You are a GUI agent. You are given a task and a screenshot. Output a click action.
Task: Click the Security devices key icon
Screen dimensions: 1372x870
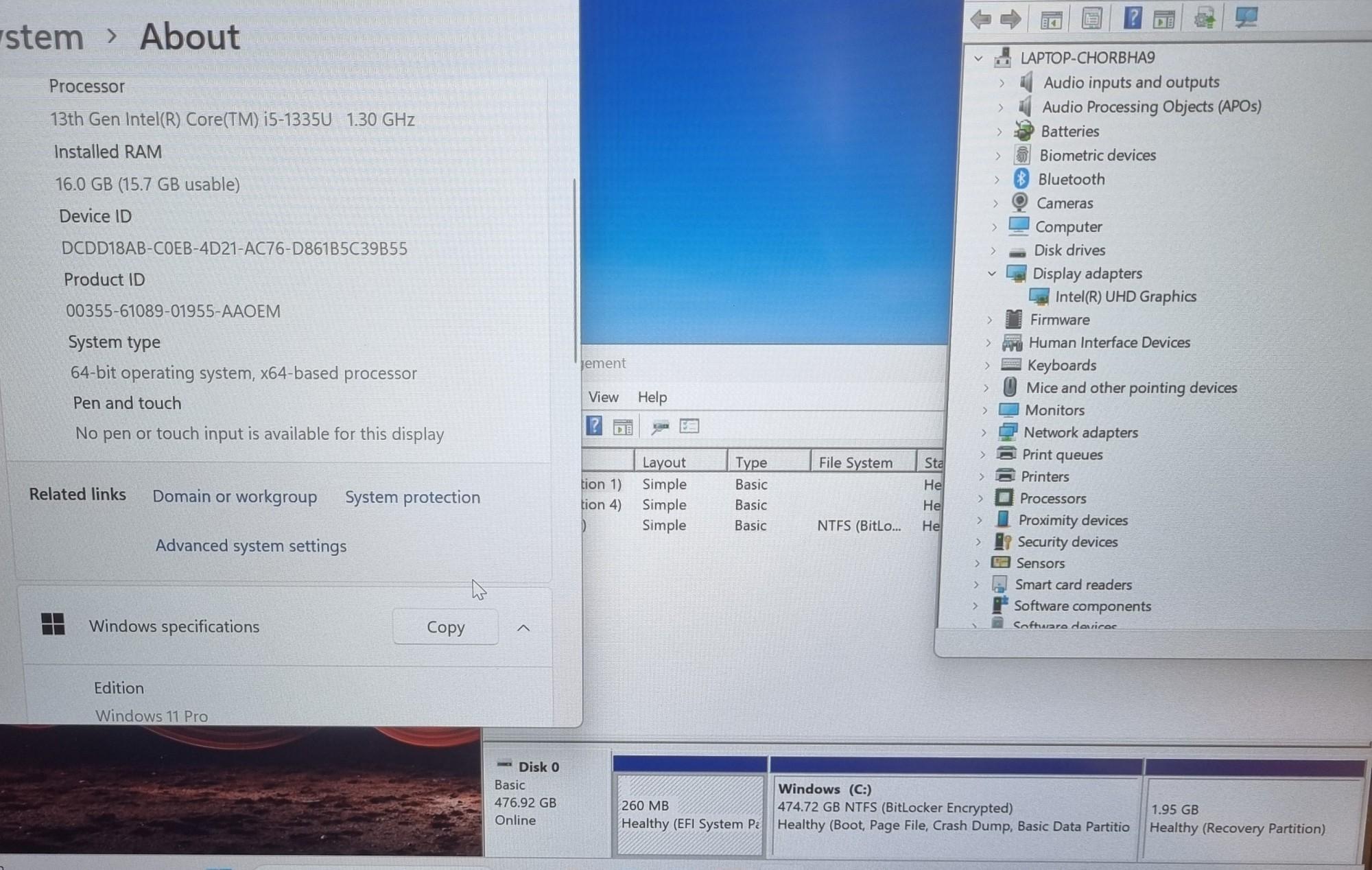(x=1002, y=541)
